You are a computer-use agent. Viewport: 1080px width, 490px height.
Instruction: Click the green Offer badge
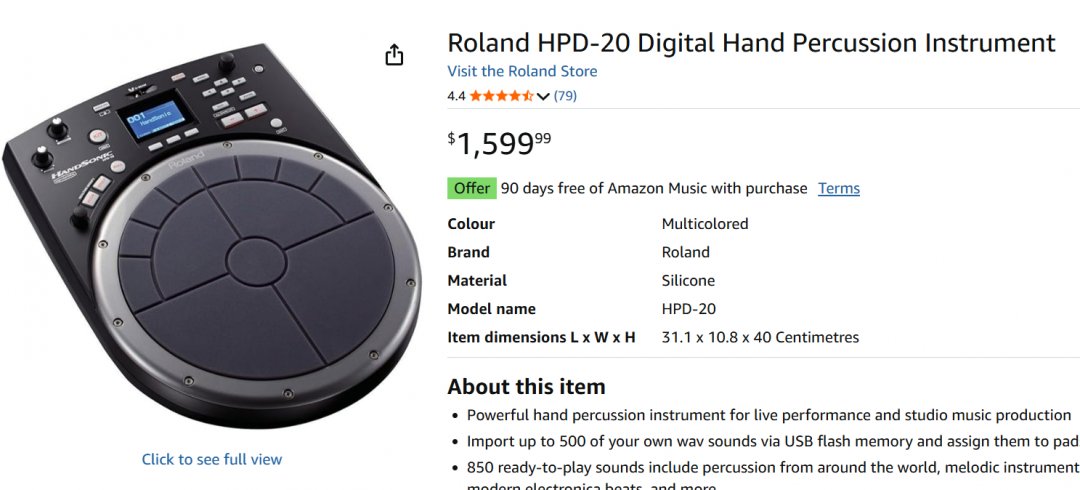pyautogui.click(x=471, y=188)
